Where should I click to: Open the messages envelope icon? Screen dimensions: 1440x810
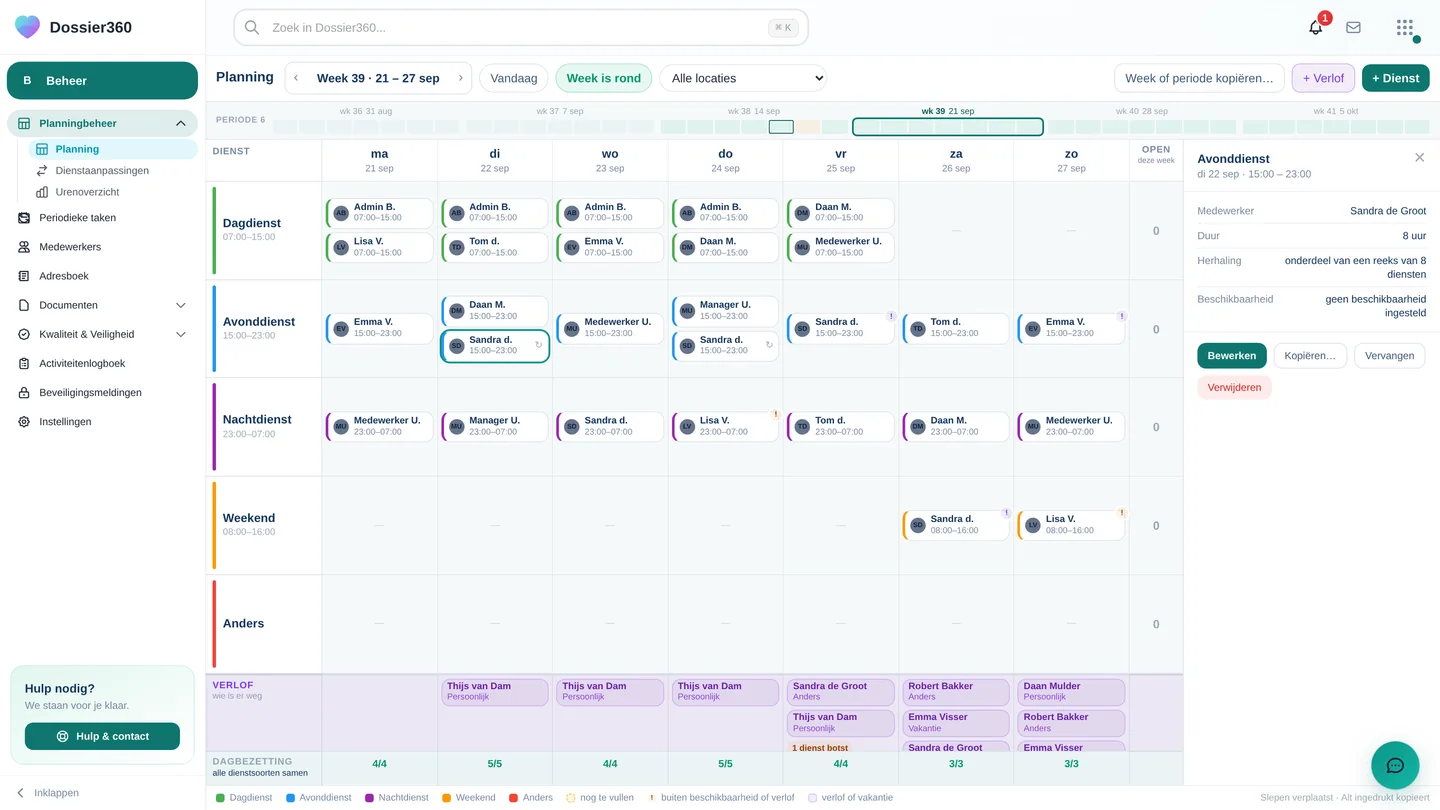click(x=1353, y=27)
